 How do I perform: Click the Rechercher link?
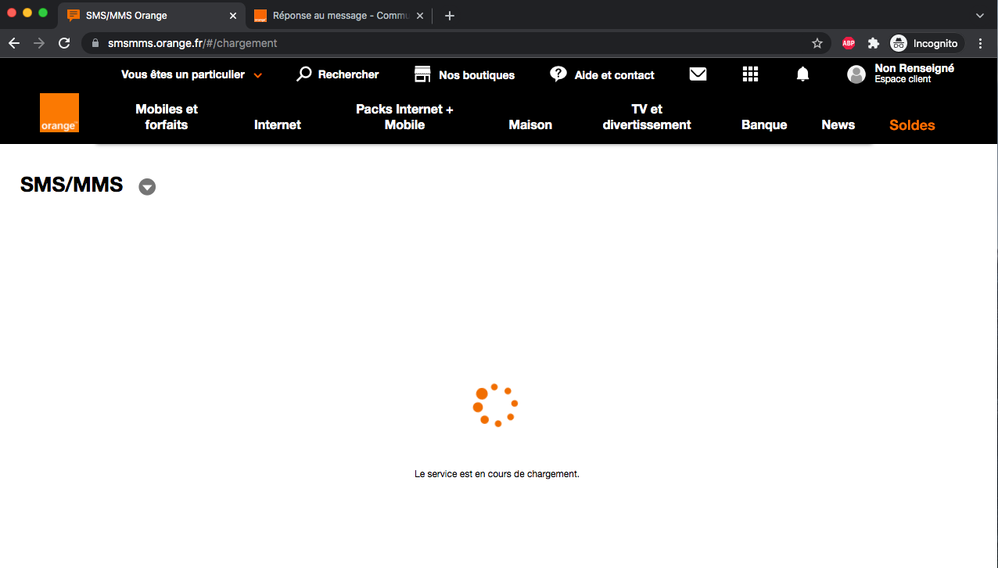click(348, 75)
